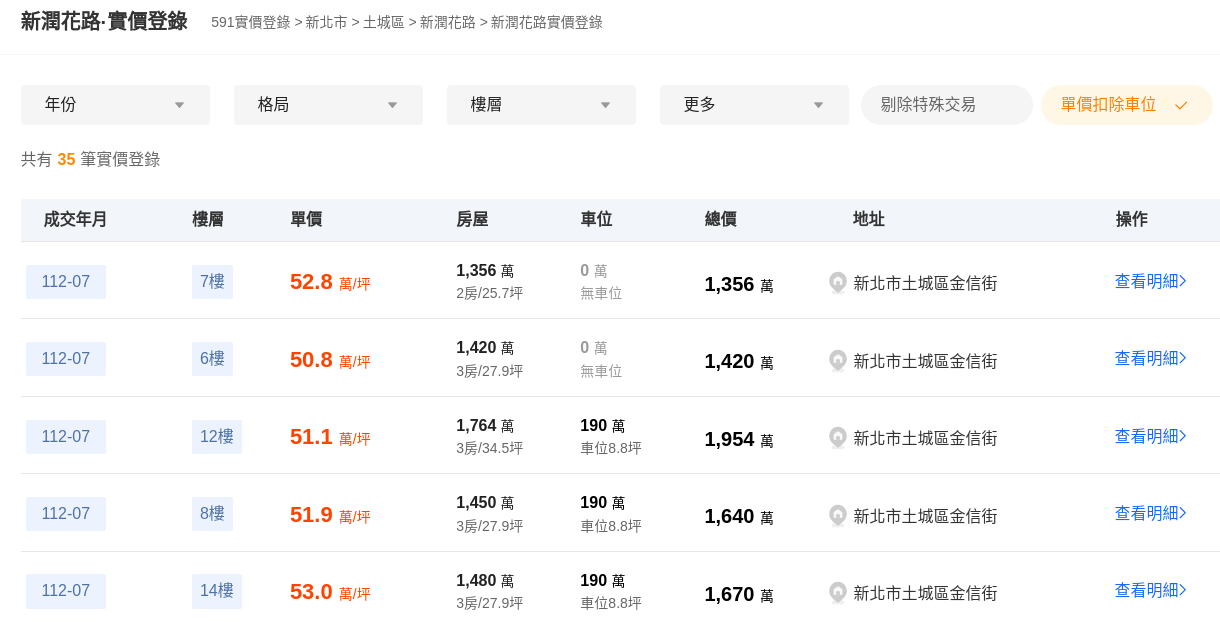Navigate to 新北市 breadcrumb
This screenshot has height=627, width=1220.
(x=326, y=22)
